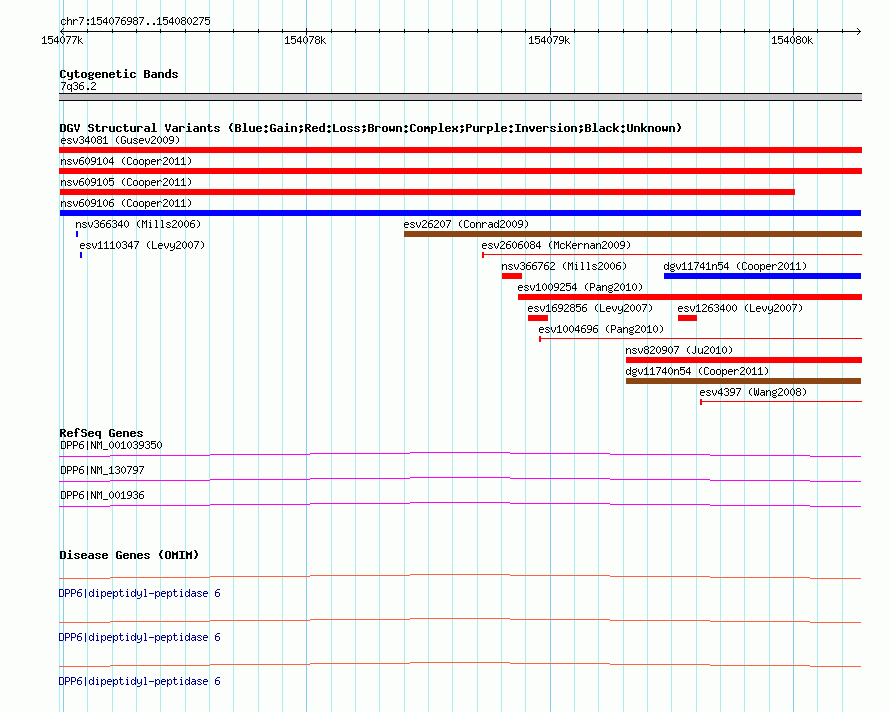Click the esv1004696 (Pang2010) label text
This screenshot has width=890, height=712.
point(601,329)
